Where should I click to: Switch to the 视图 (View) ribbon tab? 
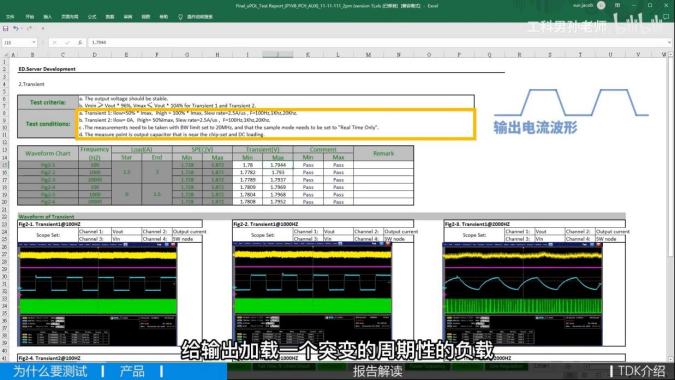[x=146, y=17]
